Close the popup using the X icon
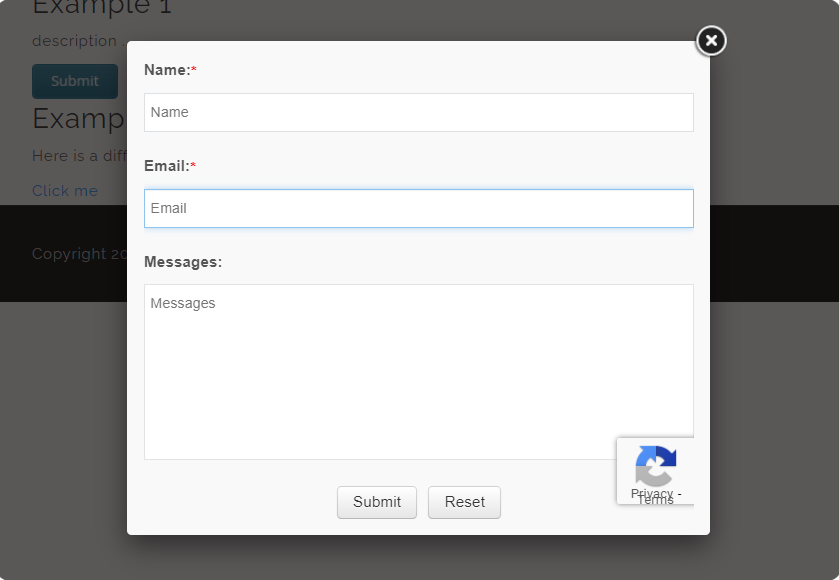Viewport: 839px width, 580px height. [x=711, y=40]
